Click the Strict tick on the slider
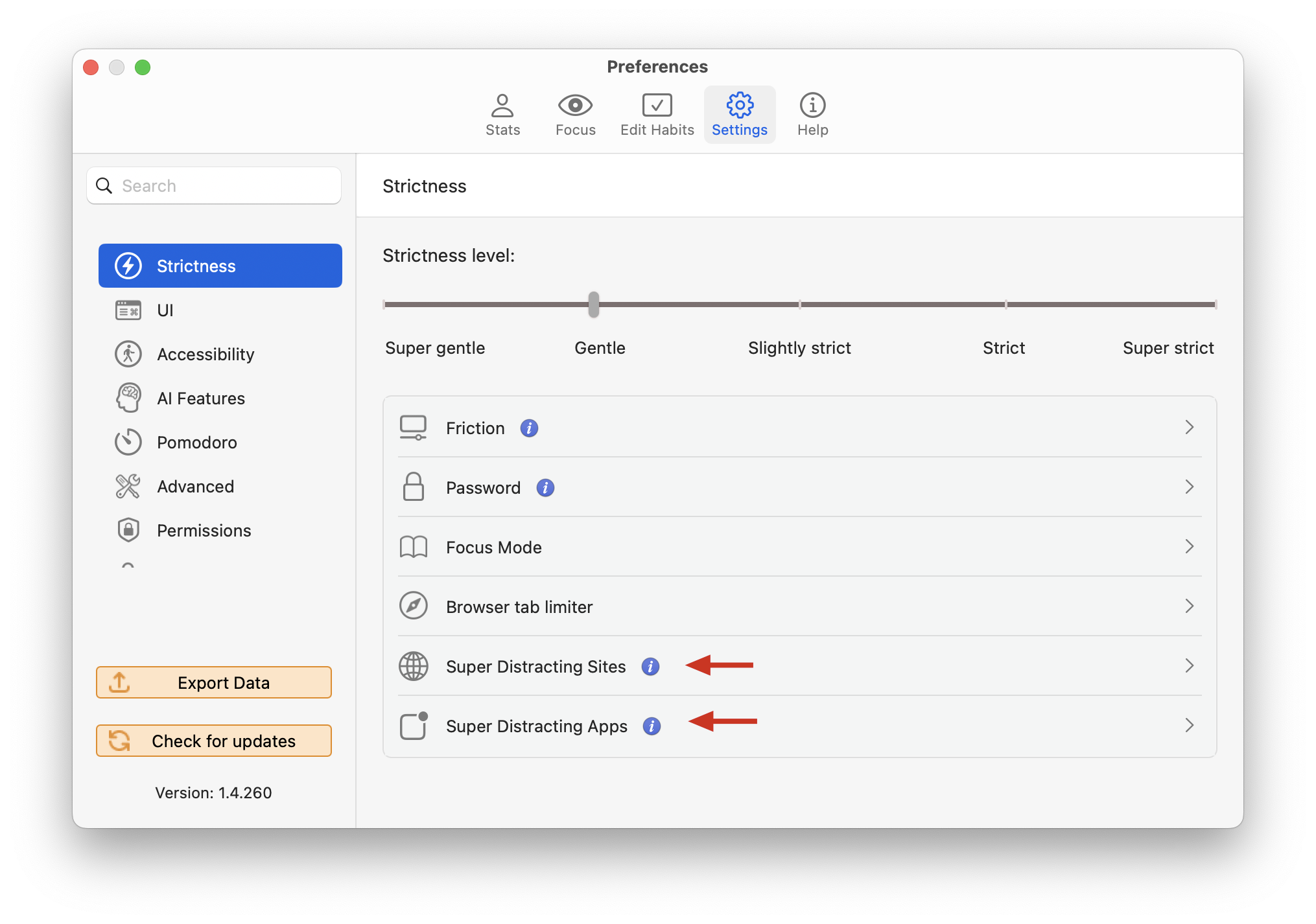 pos(1006,305)
